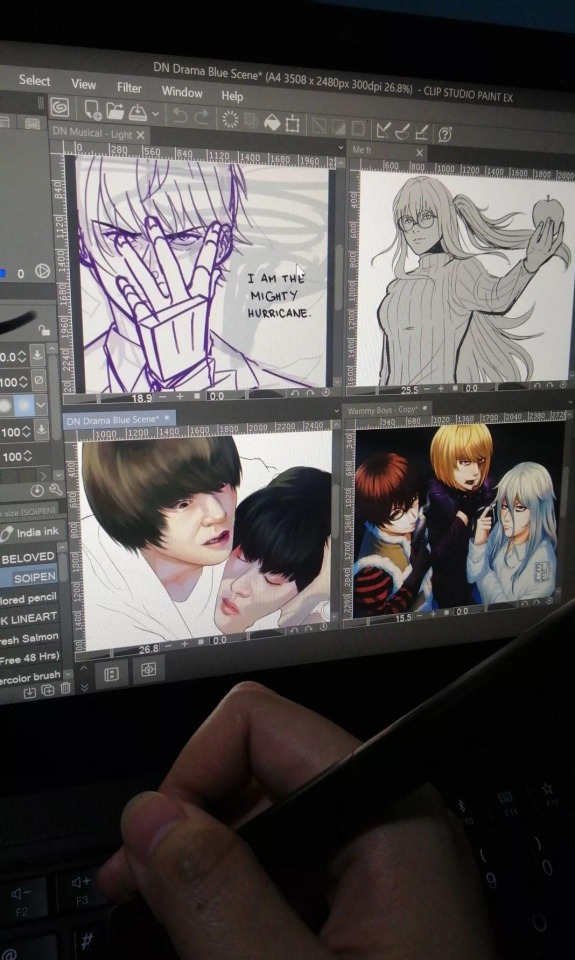Create a new canvas via New icon

pos(93,110)
